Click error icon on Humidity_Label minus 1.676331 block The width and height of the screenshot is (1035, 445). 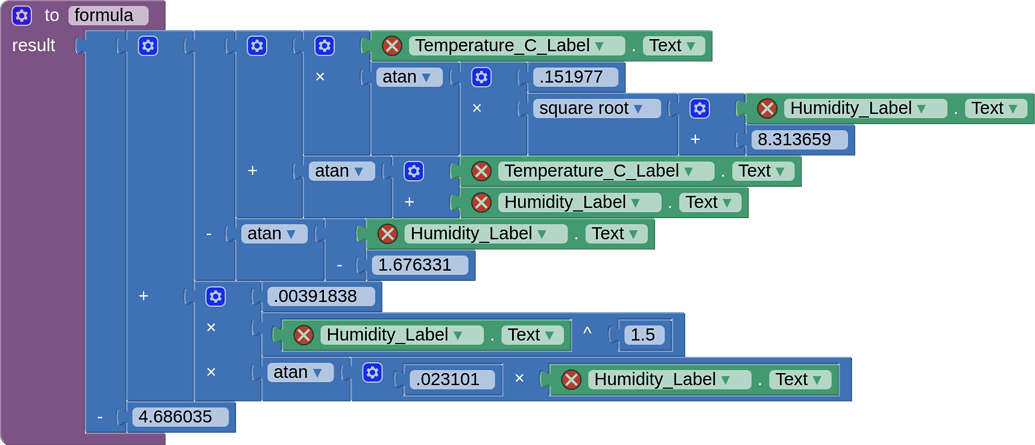[x=387, y=234]
